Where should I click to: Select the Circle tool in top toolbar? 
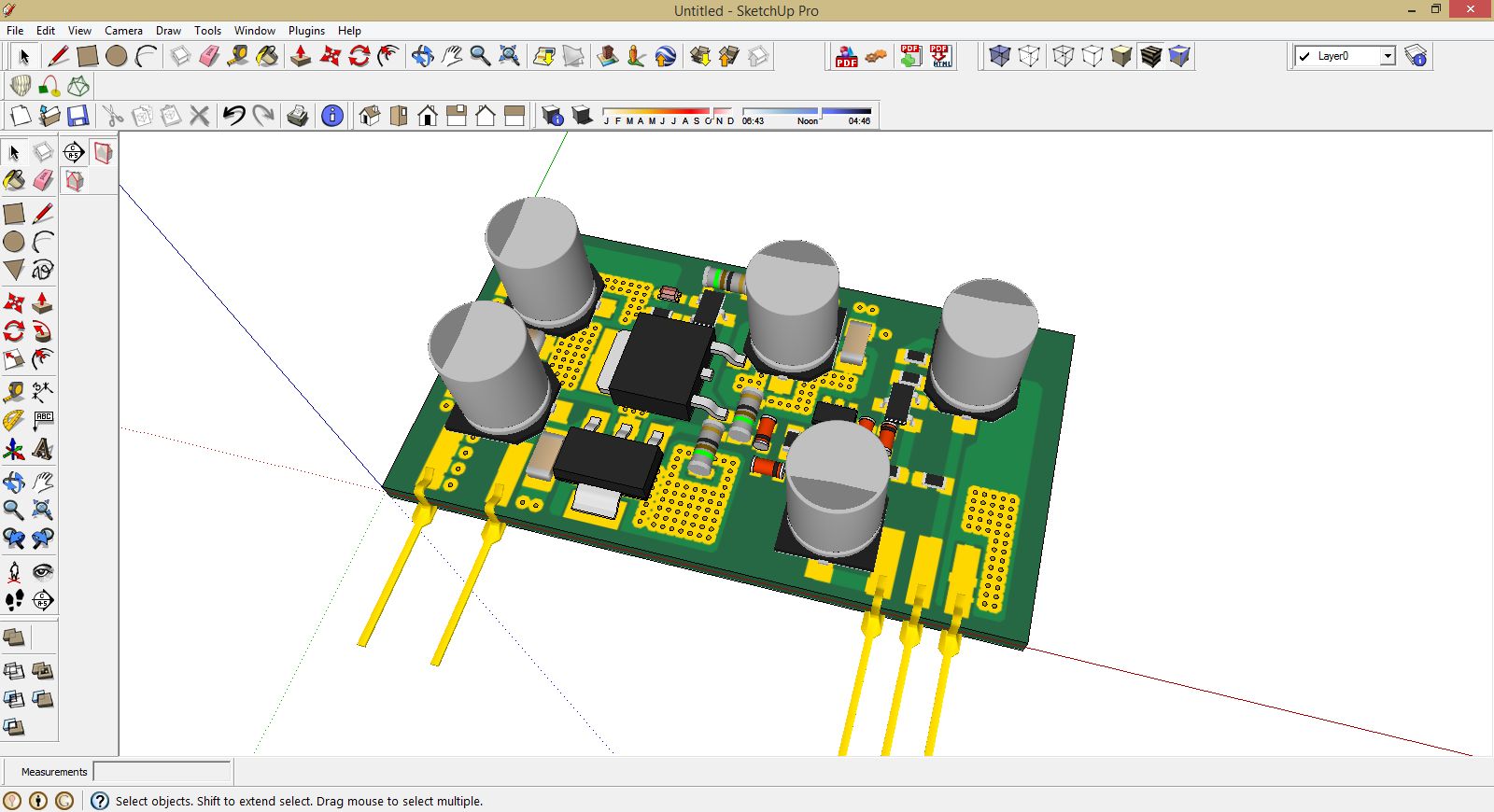click(117, 56)
